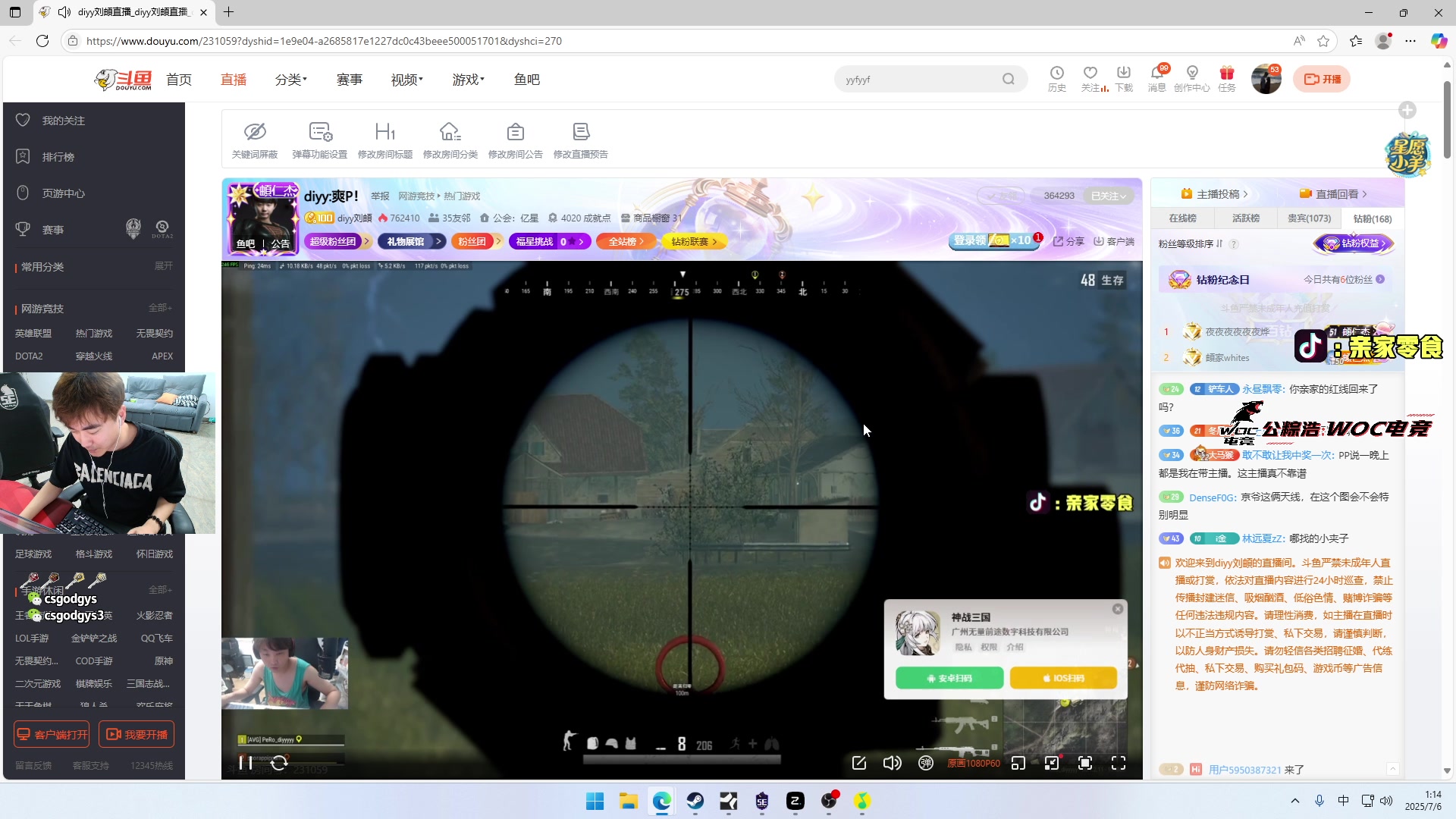
Task: Switch to the 钻粉(168) tab
Action: point(1373,218)
